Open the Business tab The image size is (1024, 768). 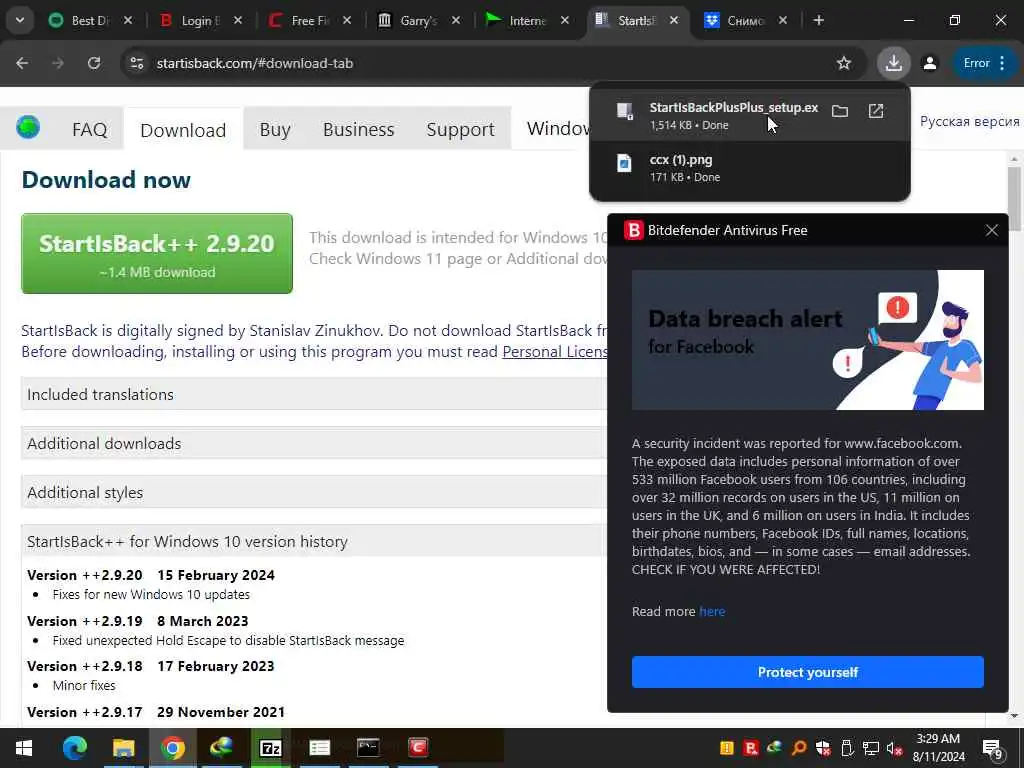tap(359, 129)
